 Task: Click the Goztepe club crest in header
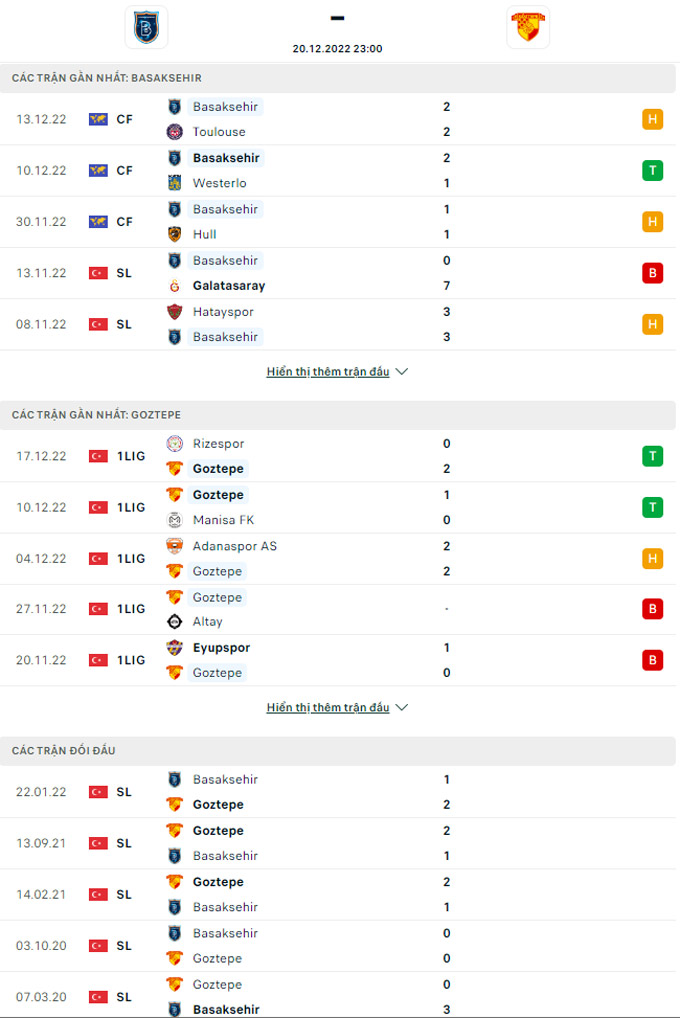point(528,27)
